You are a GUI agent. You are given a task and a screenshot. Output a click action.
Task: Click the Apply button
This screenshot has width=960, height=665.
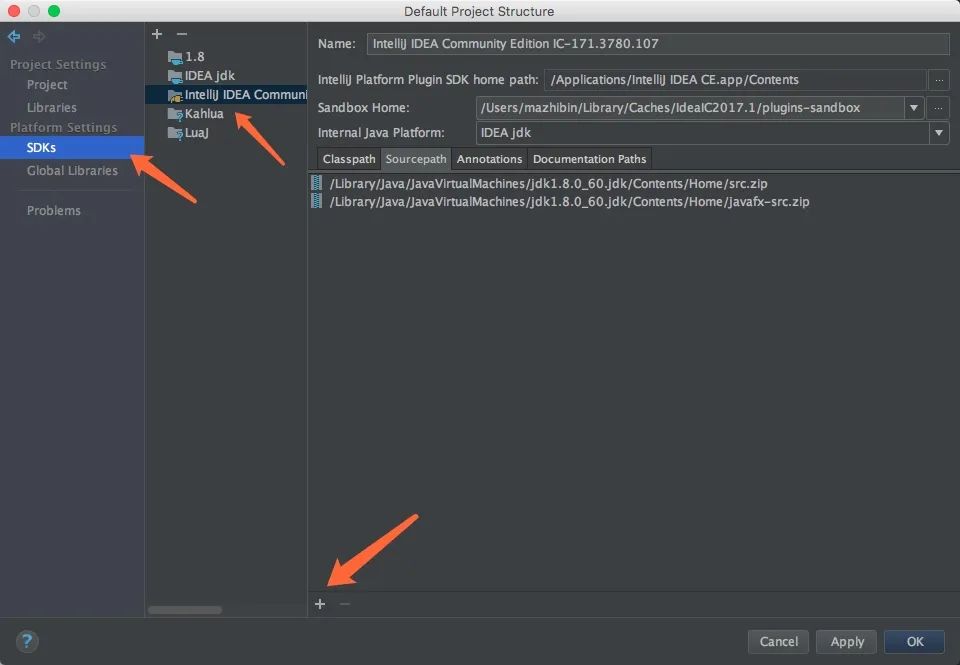point(847,642)
